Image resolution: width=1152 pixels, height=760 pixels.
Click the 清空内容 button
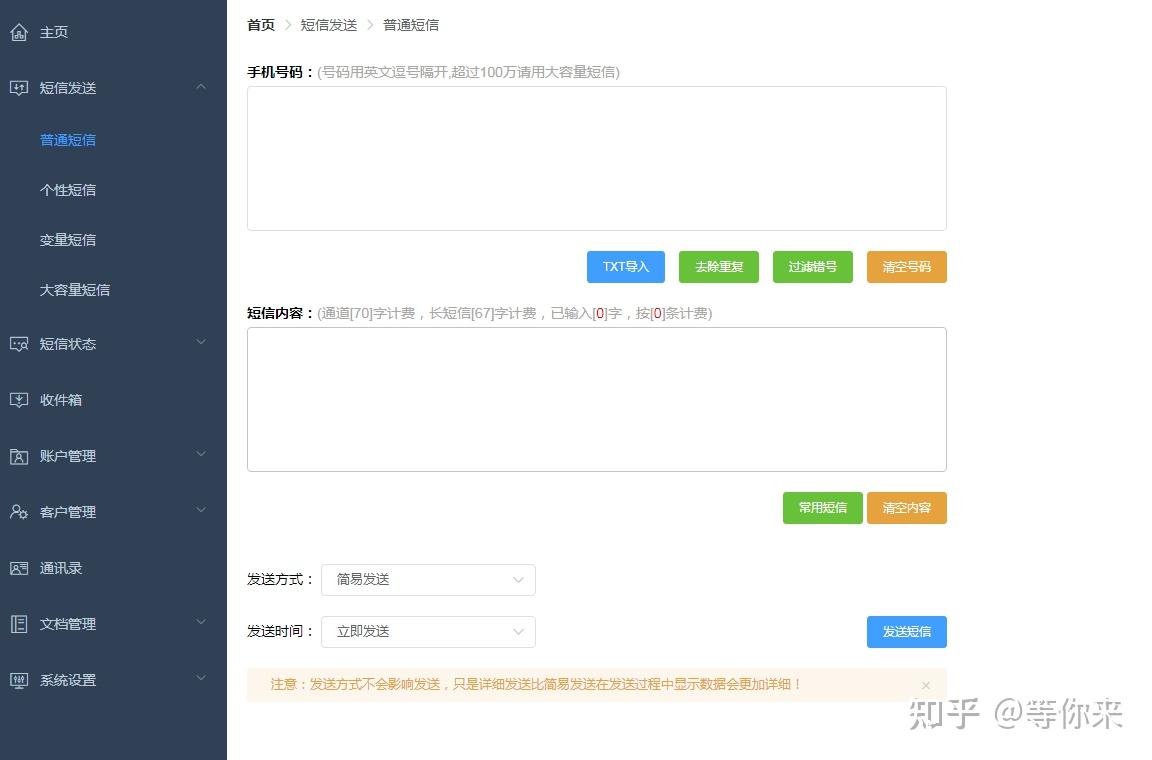[907, 508]
